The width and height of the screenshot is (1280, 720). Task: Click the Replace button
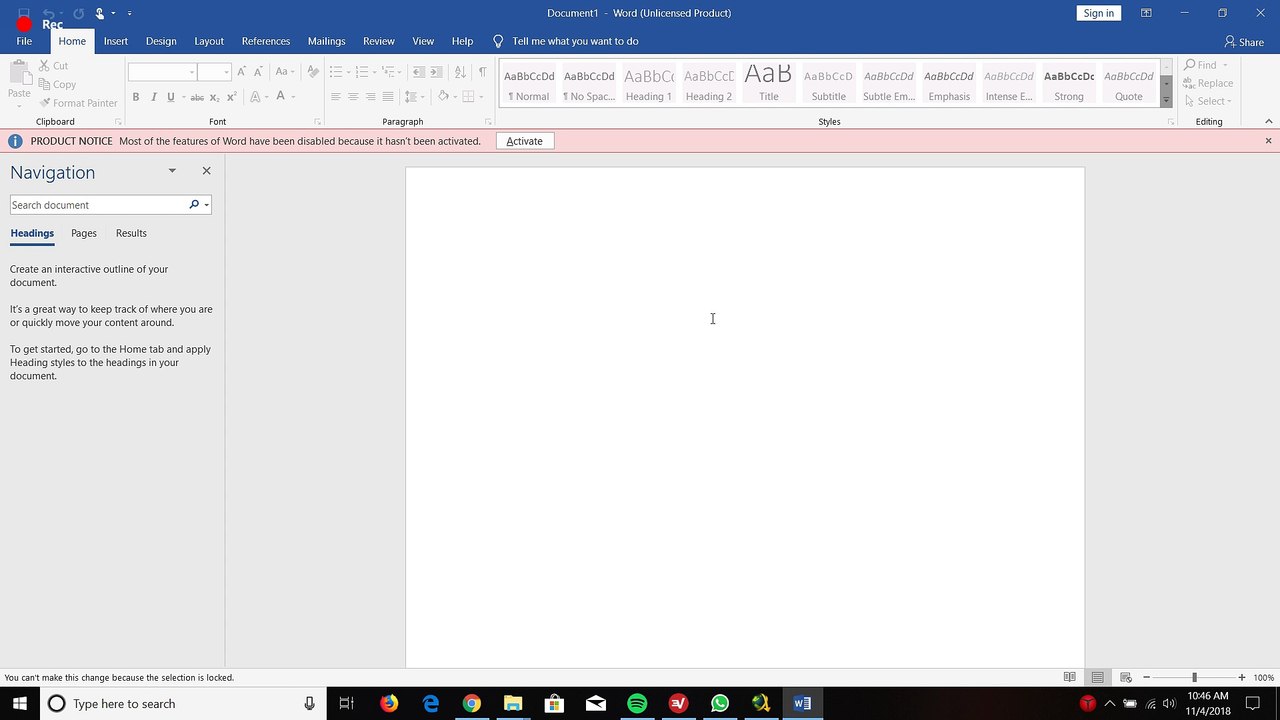tap(1209, 83)
